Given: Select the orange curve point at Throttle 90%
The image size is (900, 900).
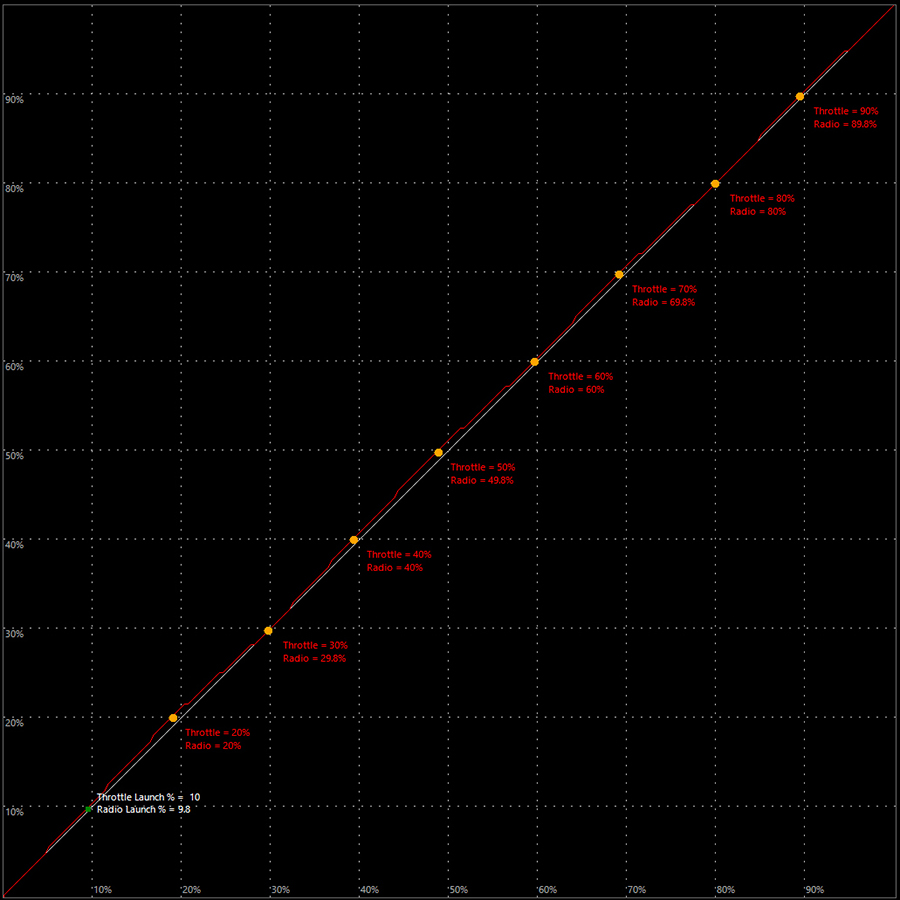Looking at the screenshot, I should pyautogui.click(x=800, y=97).
